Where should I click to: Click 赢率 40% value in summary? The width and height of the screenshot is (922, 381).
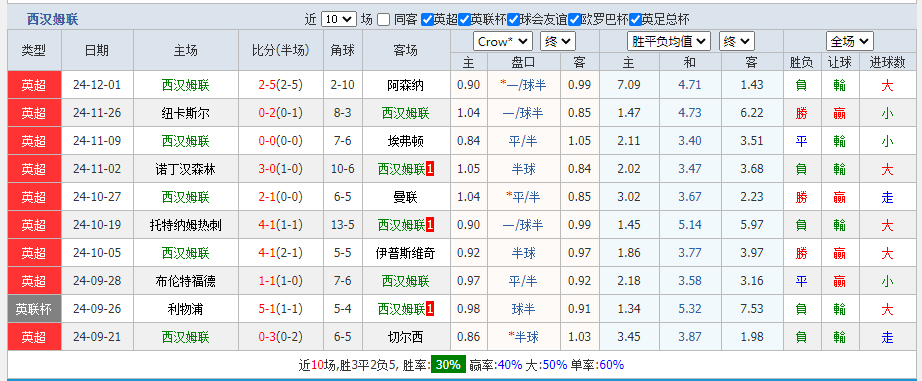pos(510,365)
